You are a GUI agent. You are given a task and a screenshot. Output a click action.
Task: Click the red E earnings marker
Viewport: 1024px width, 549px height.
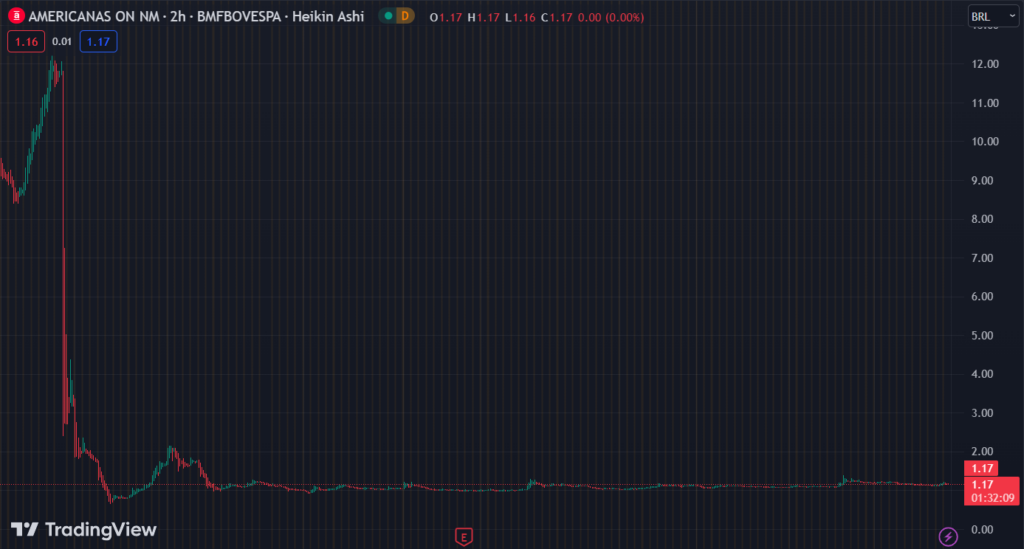464,537
